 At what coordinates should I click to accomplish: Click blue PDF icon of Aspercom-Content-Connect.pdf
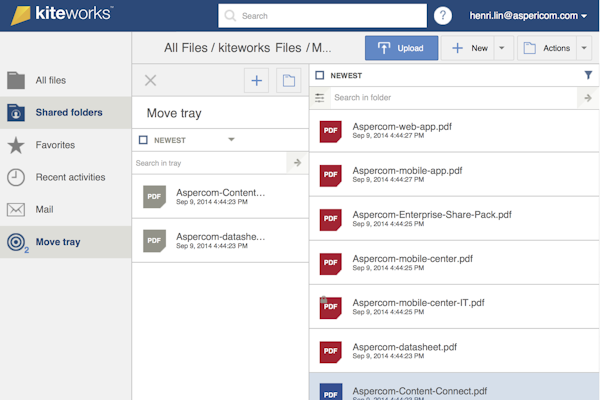[331, 392]
